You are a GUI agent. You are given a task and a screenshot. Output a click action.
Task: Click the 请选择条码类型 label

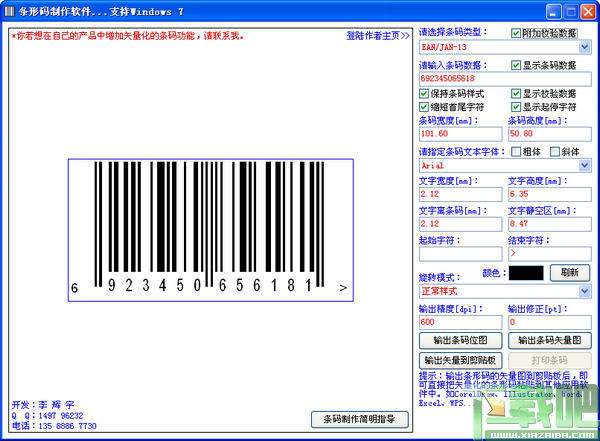[x=453, y=32]
